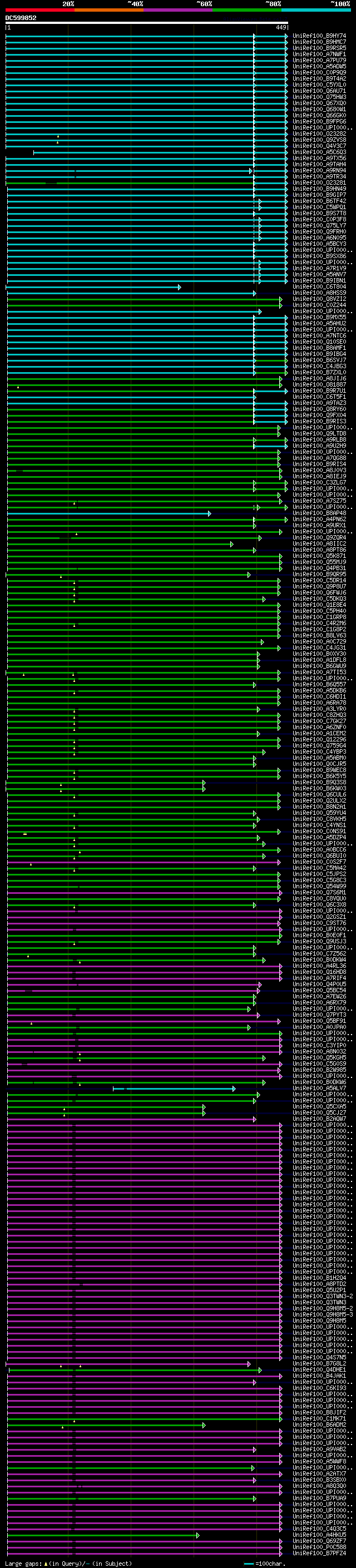Select the UniRef100_A5BCY3 label
Viewport: 356px width, 1568px height.
(x=319, y=244)
